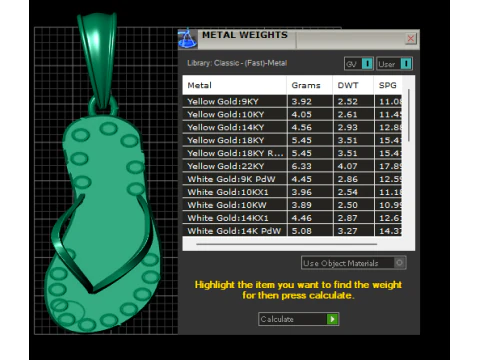Click the horizontal scrollbar under the table

(x=287, y=244)
